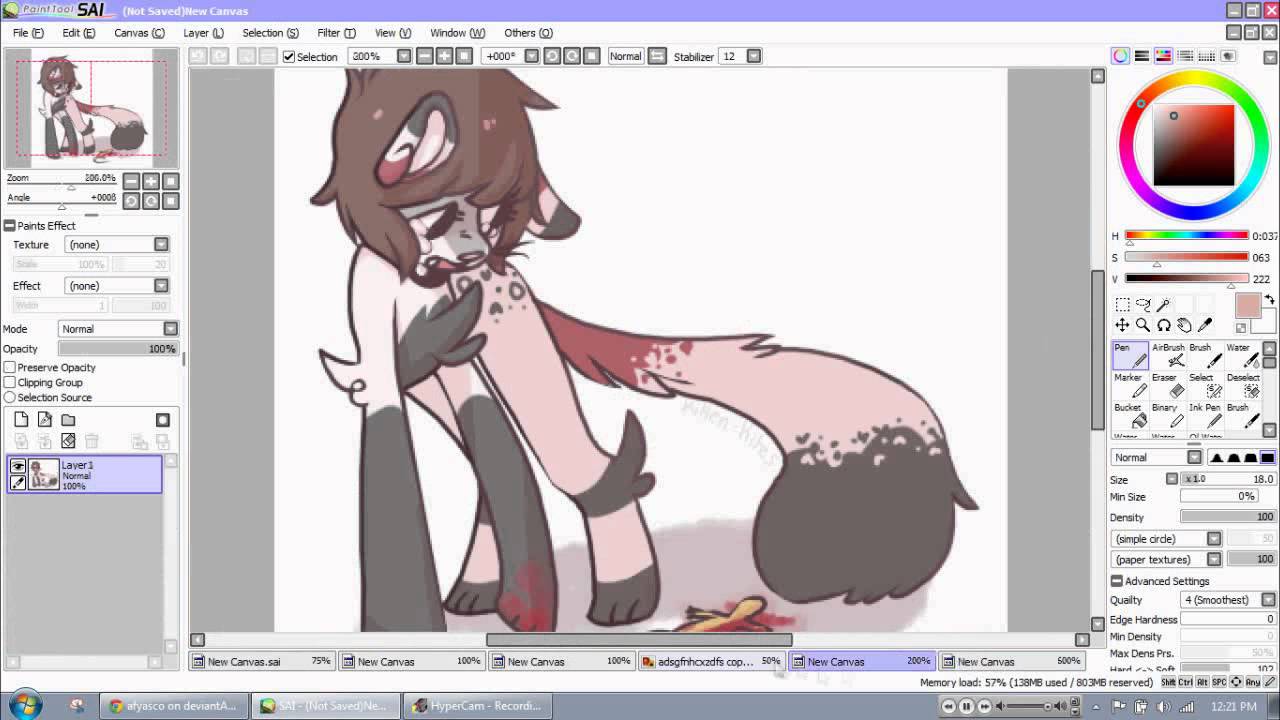The image size is (1280, 720).
Task: Collapse Paints Effect section
Action: (x=9, y=225)
